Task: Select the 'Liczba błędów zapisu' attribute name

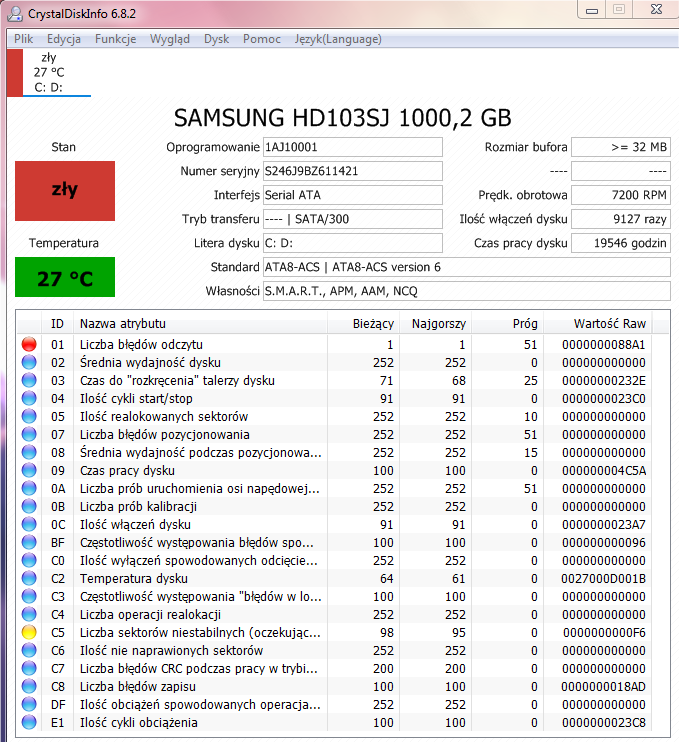Action: pos(138,686)
